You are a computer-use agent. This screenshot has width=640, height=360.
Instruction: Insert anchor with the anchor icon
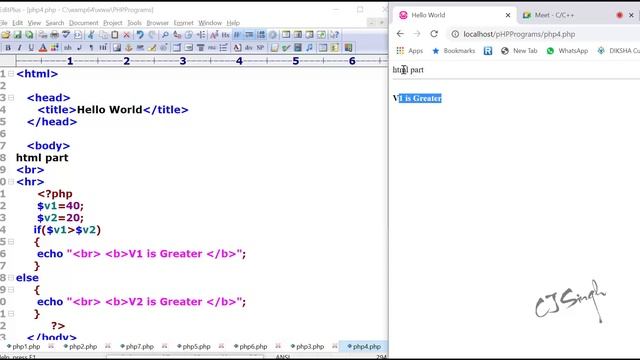coord(129,48)
